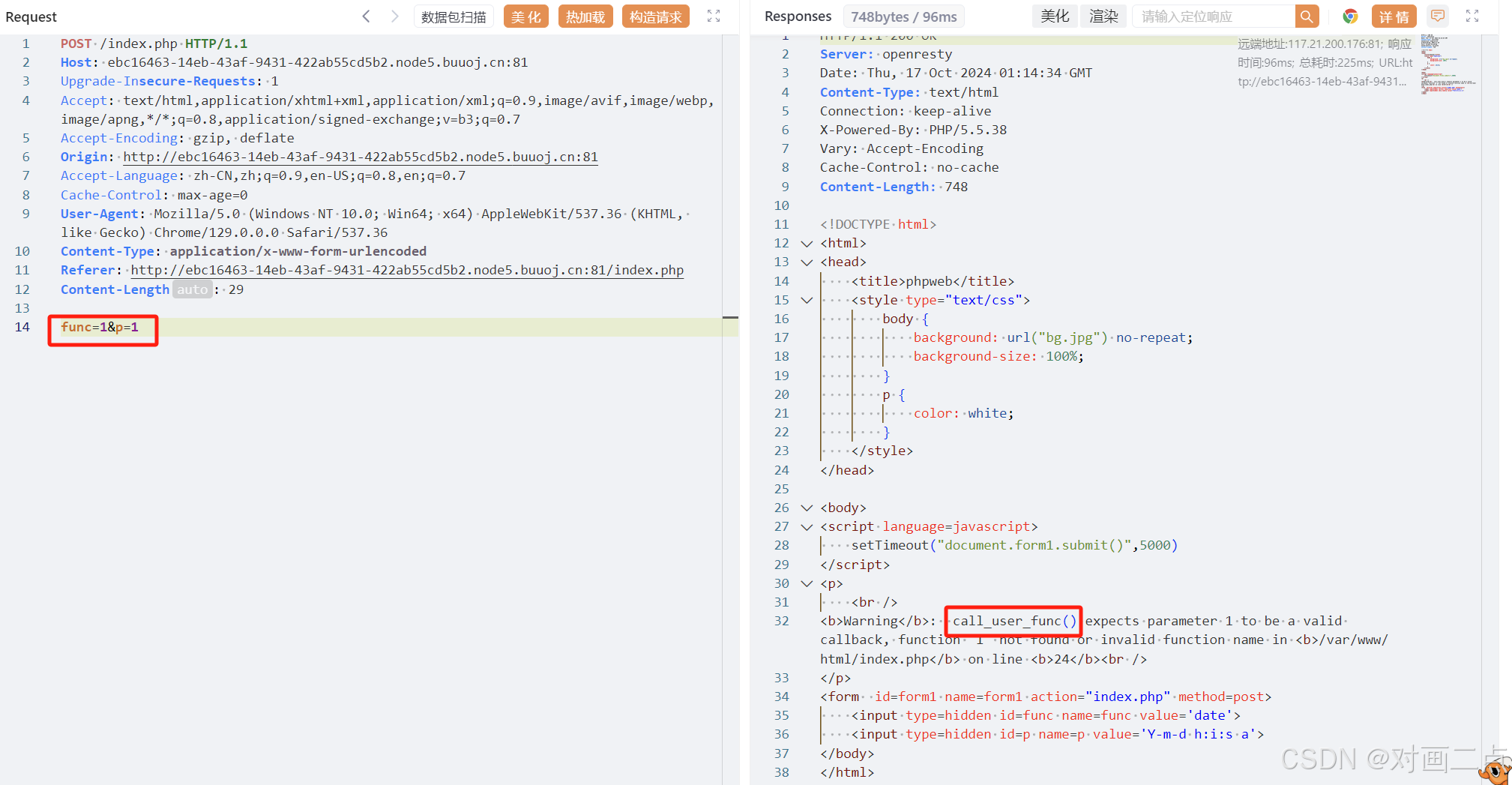
Task: Collapse the <html> fold at line 12
Action: pos(807,243)
